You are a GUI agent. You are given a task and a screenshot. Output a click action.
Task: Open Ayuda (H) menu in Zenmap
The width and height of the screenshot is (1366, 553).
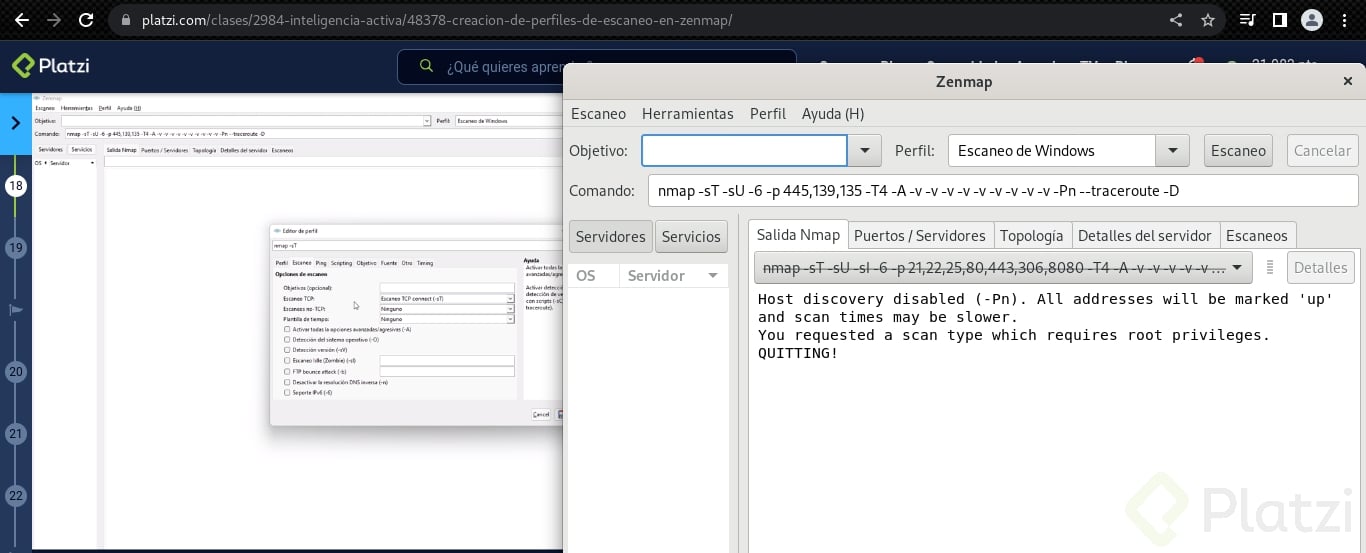(x=833, y=114)
